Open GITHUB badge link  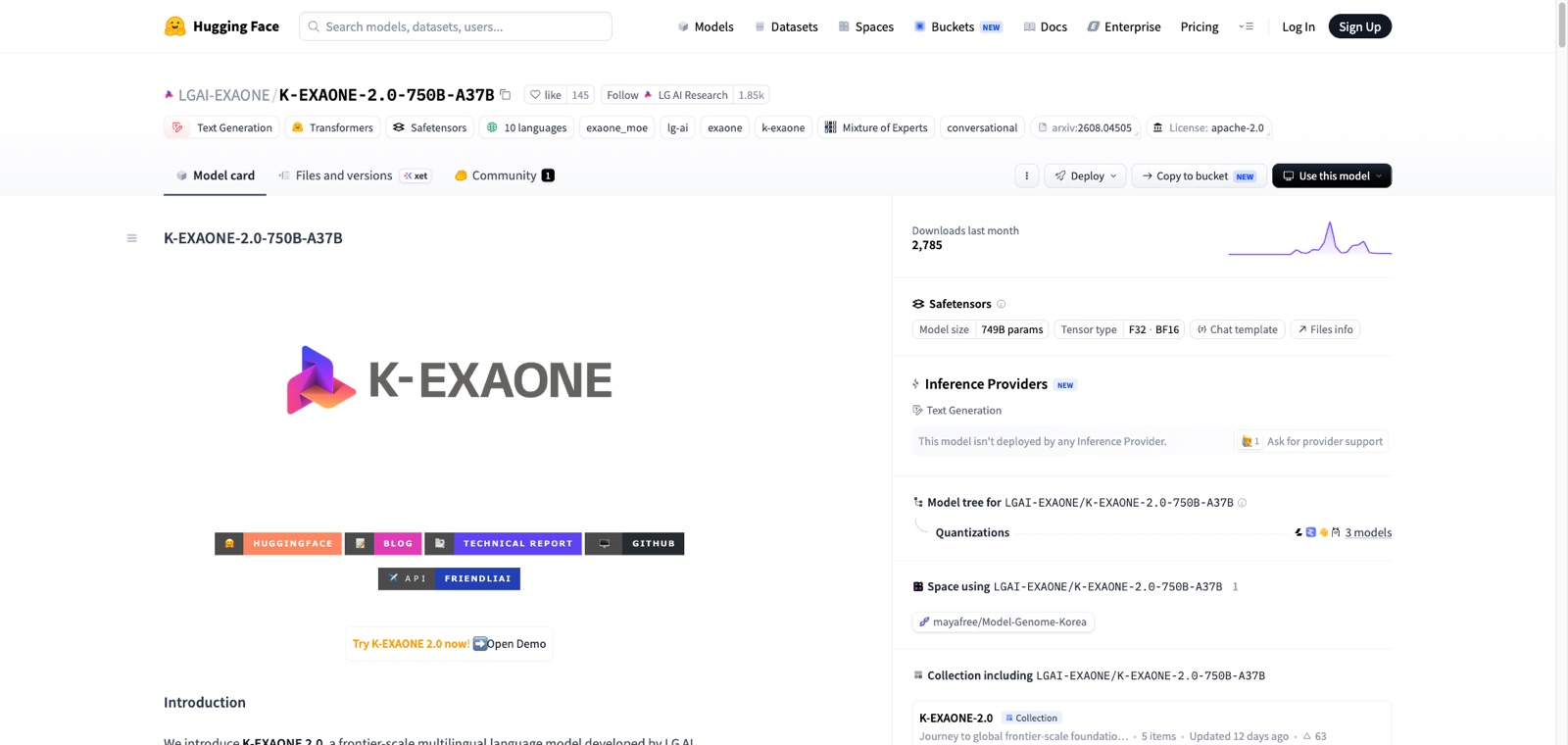(634, 543)
